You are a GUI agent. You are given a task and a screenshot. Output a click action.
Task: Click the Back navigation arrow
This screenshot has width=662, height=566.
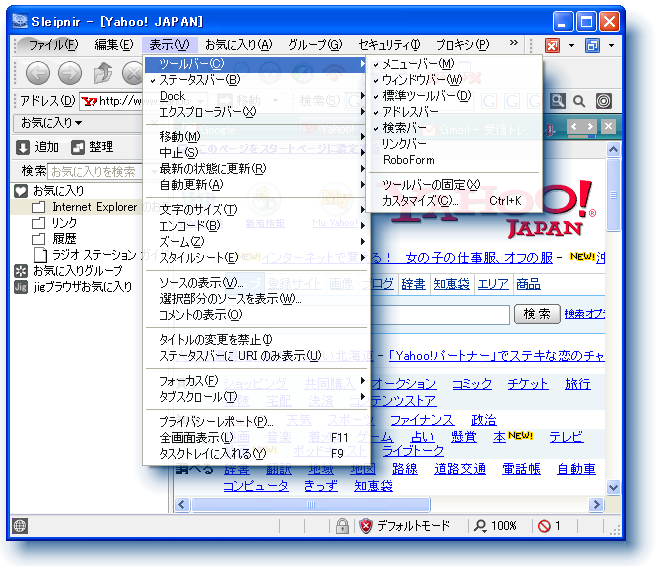pyautogui.click(x=38, y=73)
